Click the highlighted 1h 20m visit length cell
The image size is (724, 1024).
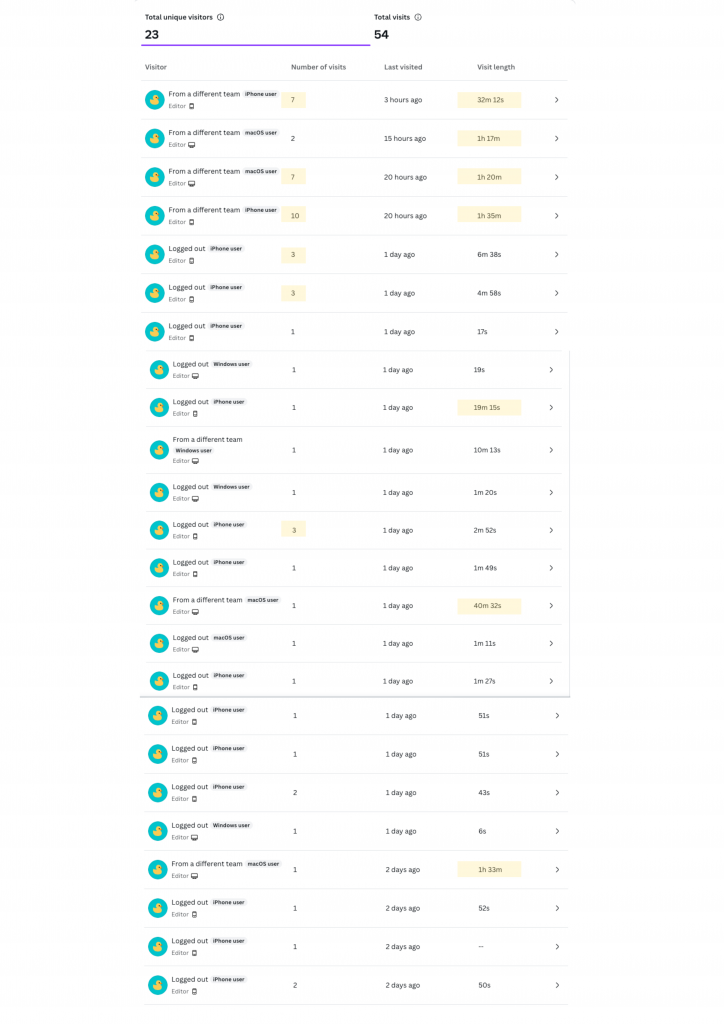click(489, 177)
